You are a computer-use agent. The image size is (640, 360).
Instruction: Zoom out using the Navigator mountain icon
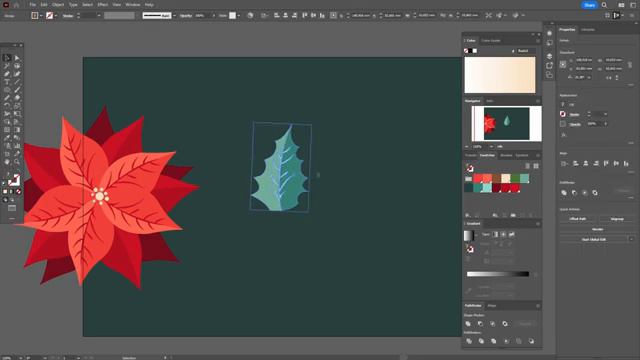coord(467,147)
